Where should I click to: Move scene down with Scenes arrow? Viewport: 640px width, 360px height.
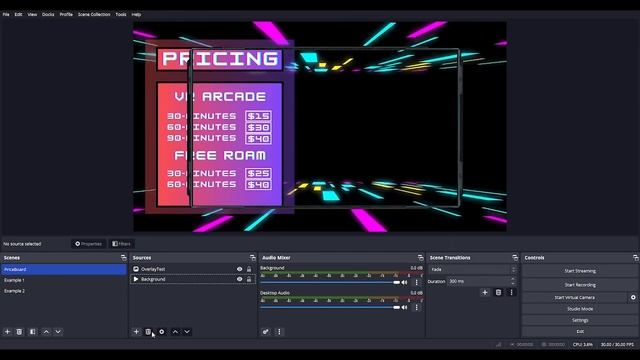[x=58, y=332]
